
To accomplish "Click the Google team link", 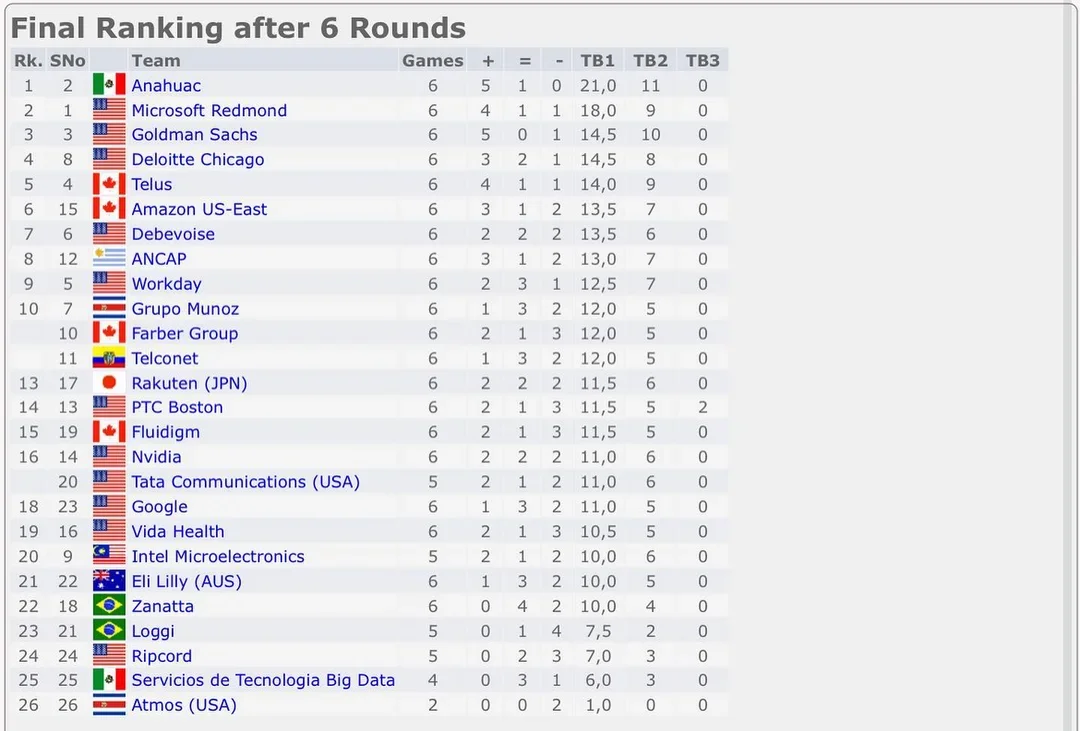I will click(x=159, y=507).
